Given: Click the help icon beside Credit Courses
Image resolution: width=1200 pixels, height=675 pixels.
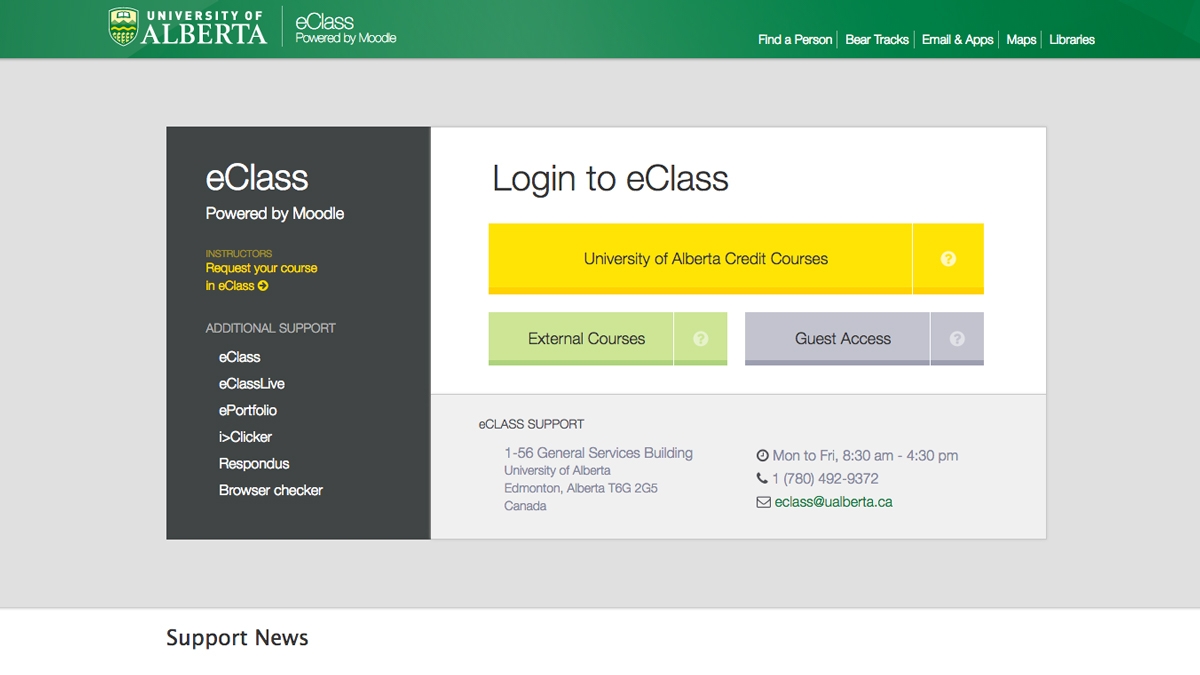Looking at the screenshot, I should (948, 258).
